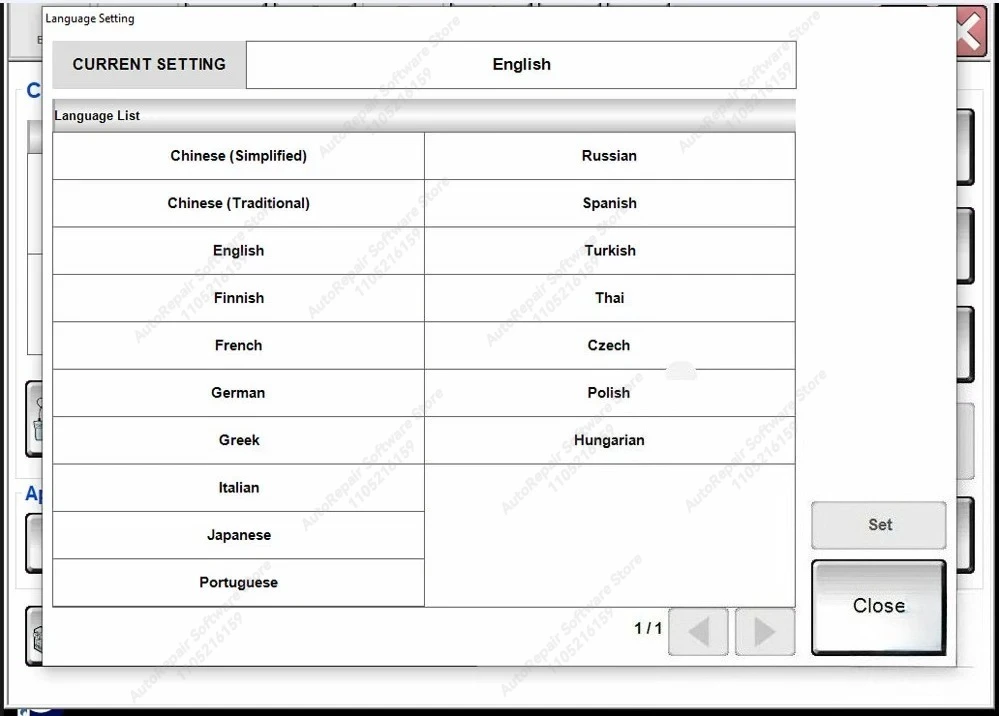Image resolution: width=999 pixels, height=716 pixels.
Task: Select Chinese (Traditional) language
Action: [x=238, y=203]
